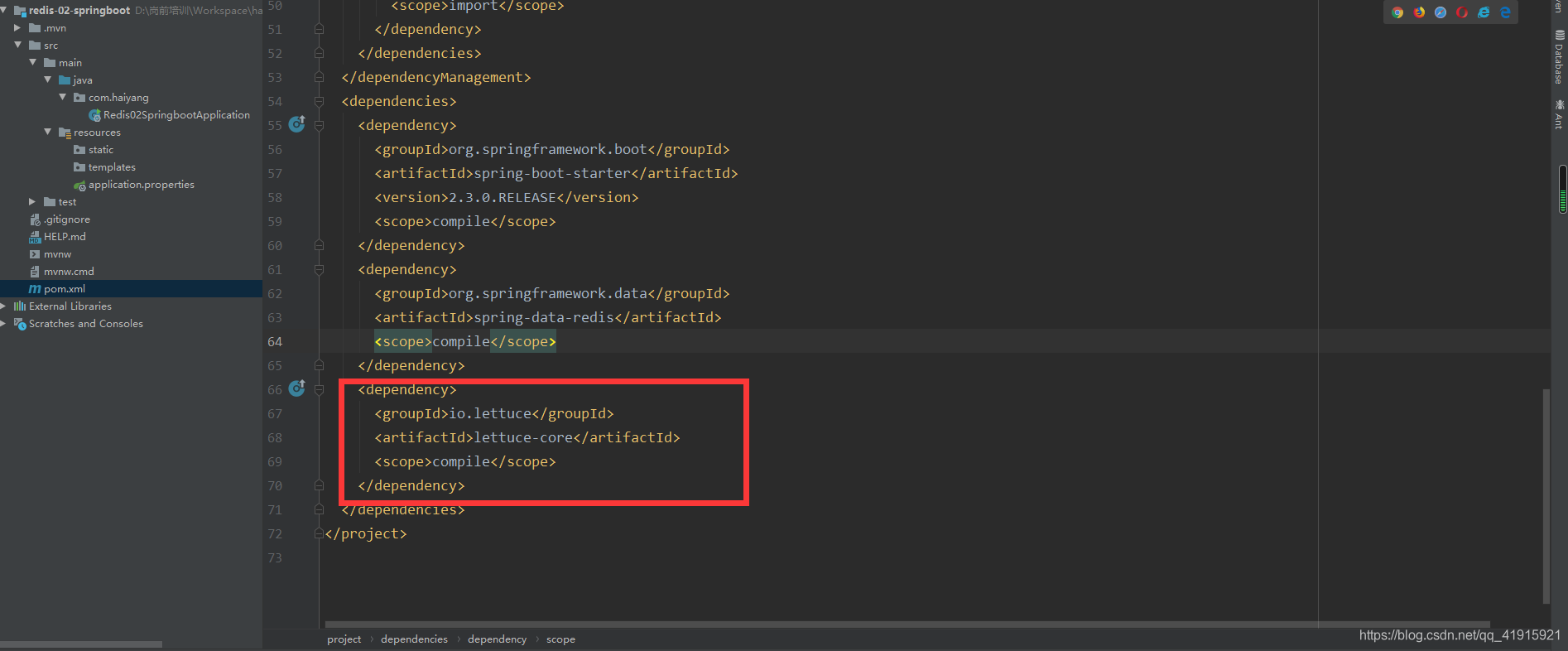
Task: Click the Maven 'm' icon of pom.xml
Action: [35, 289]
